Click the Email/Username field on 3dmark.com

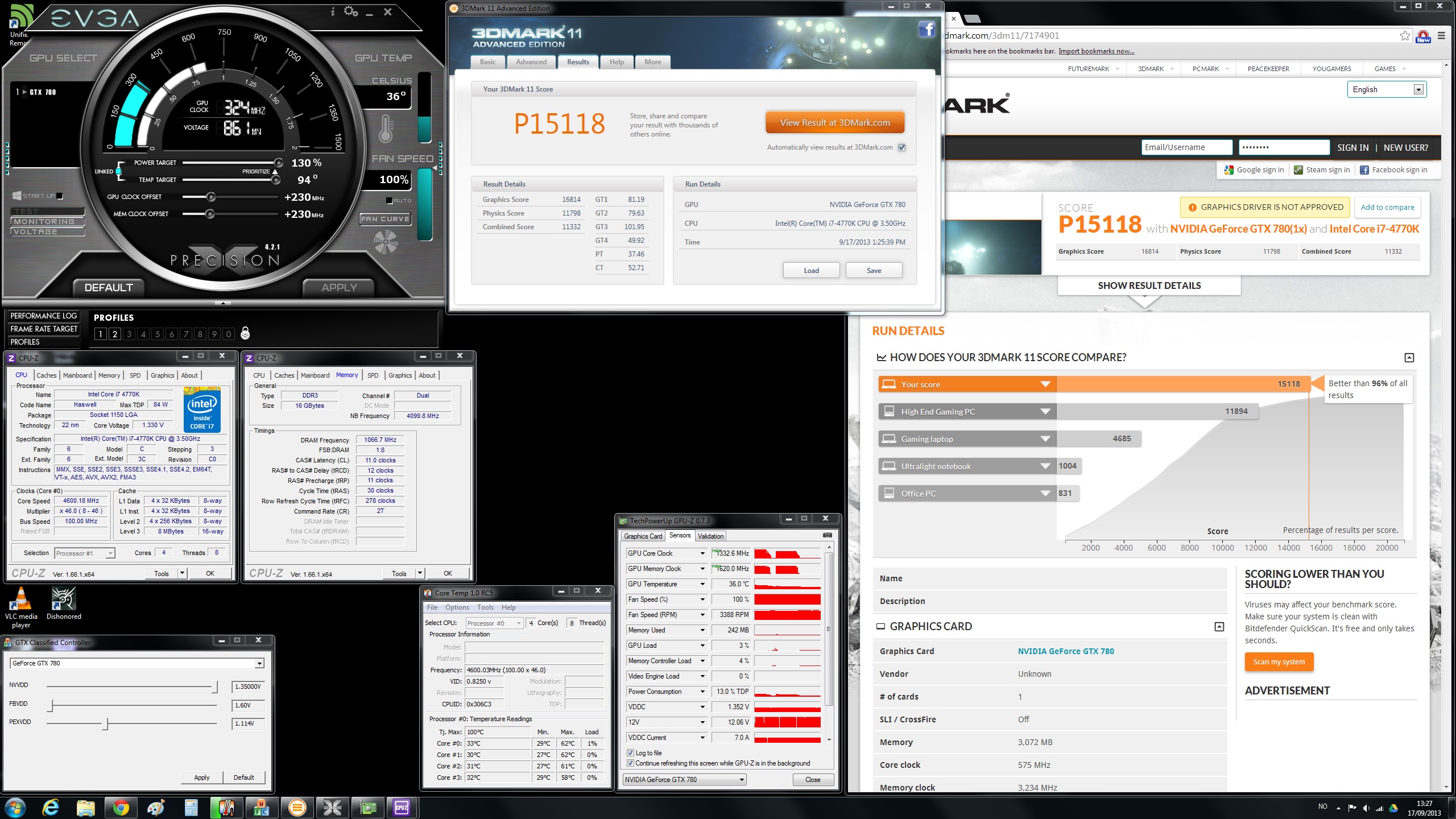(1186, 147)
